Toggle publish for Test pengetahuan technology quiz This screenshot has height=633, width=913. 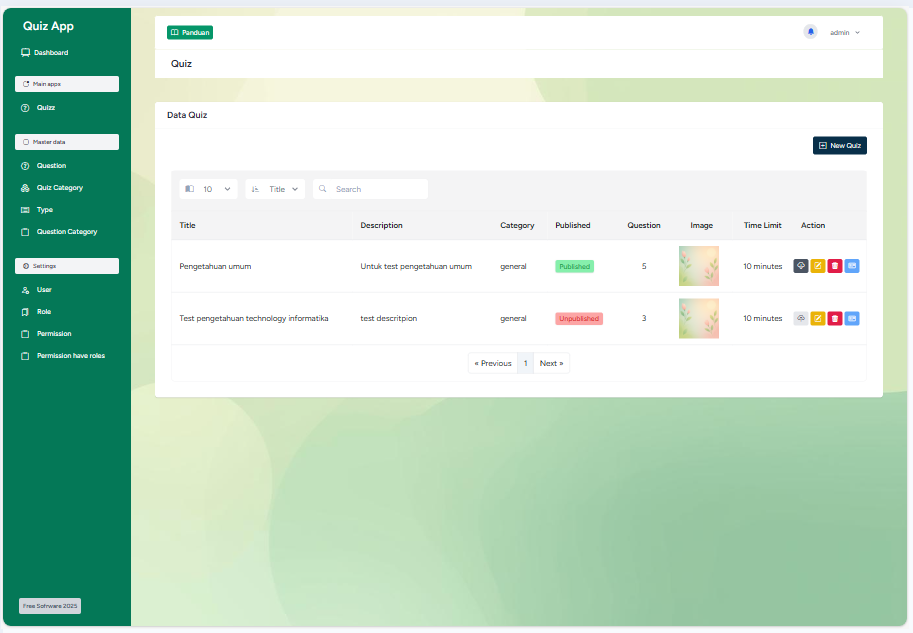click(801, 319)
